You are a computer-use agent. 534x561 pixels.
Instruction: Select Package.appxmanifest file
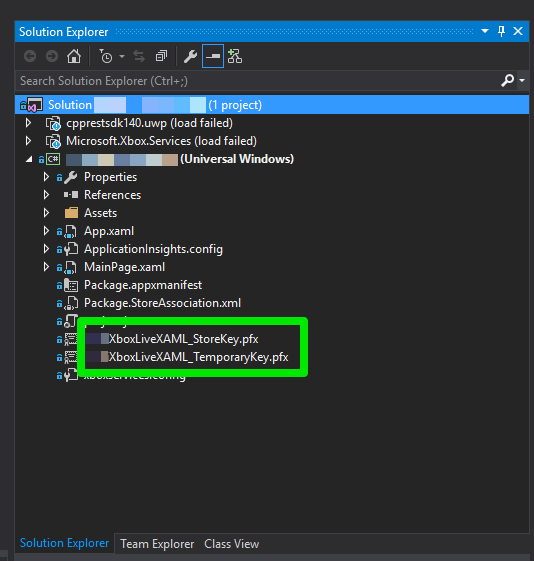143,285
